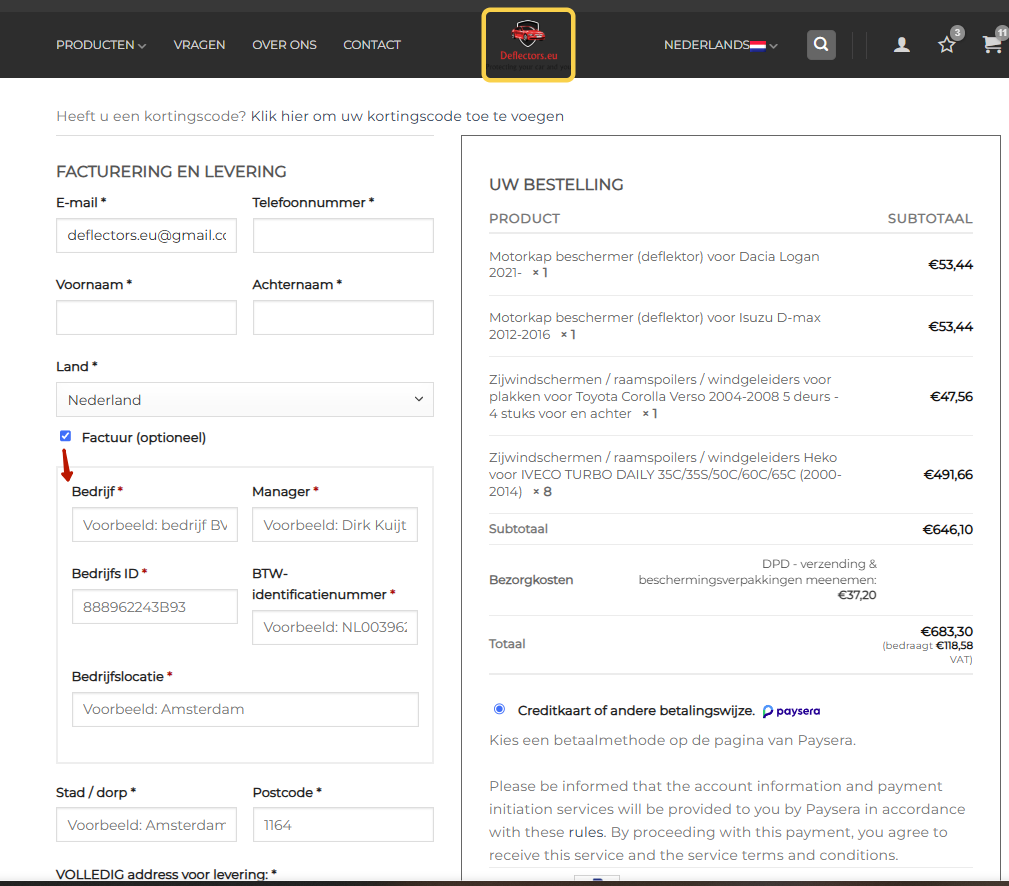1009x886 pixels.
Task: Click the link to add kortingscode
Action: 407,116
